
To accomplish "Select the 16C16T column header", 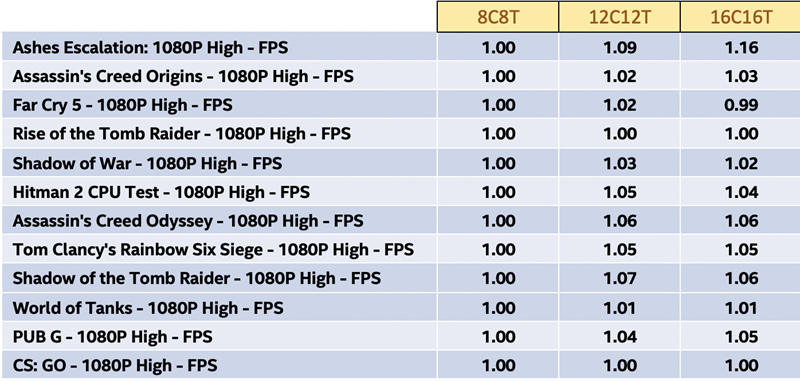I will pyautogui.click(x=741, y=17).
